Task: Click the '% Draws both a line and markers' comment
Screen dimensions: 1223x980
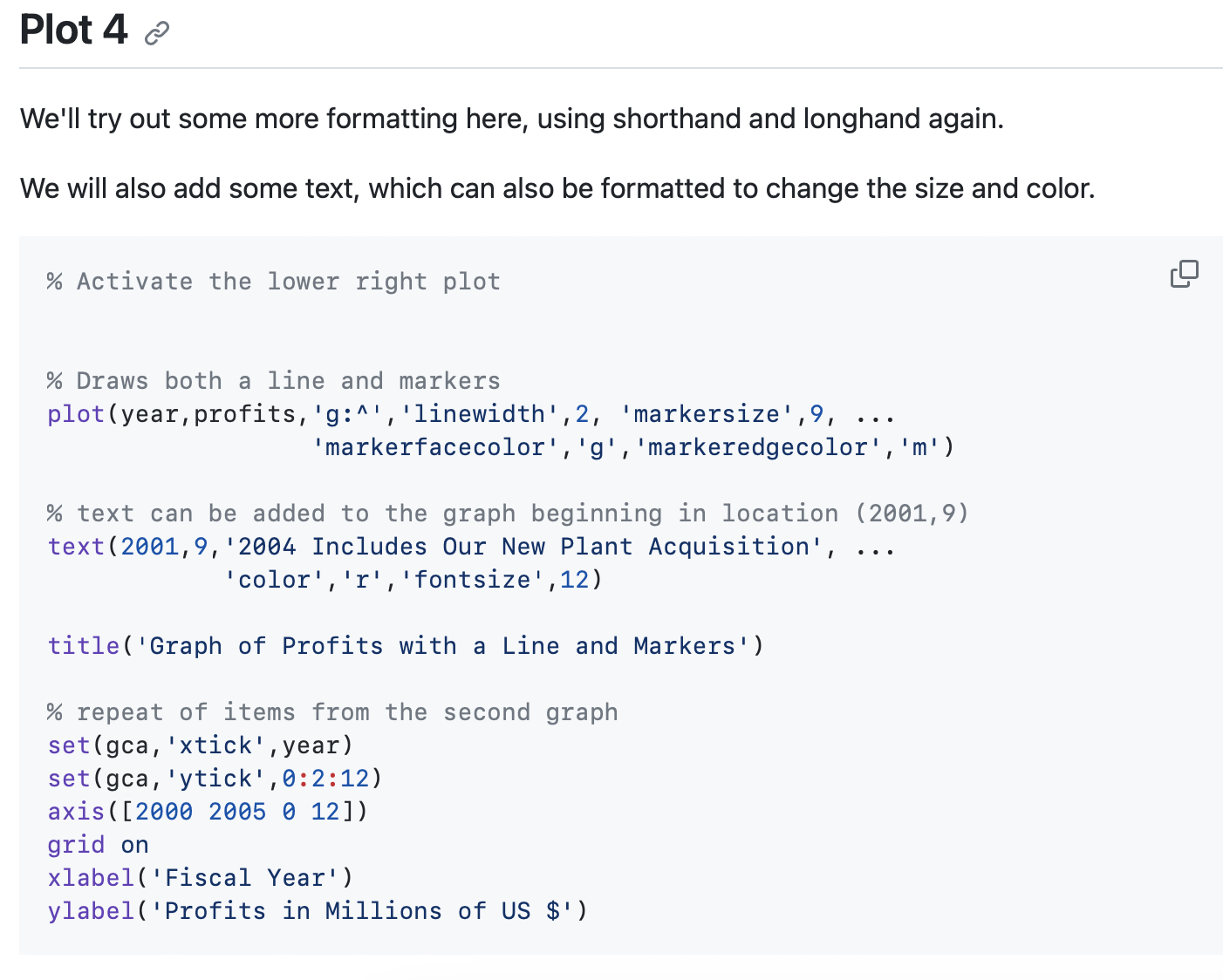Action: point(274,381)
